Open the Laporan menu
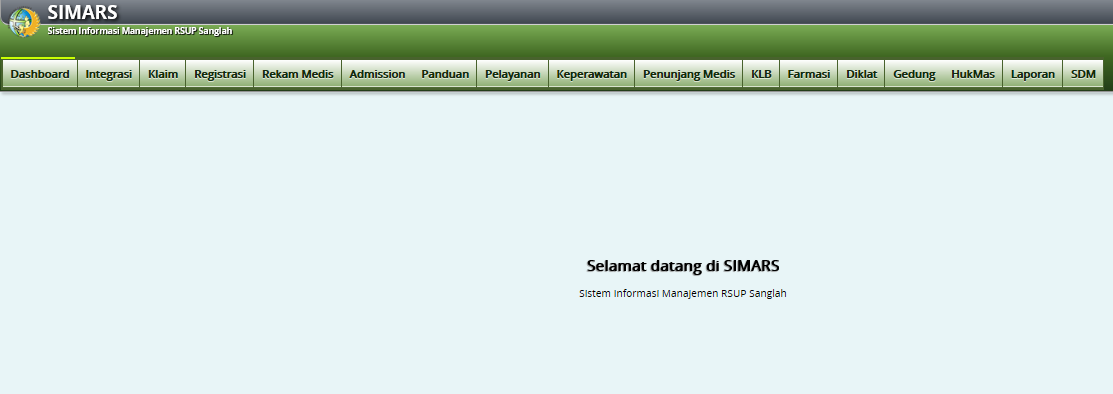Image resolution: width=1113 pixels, height=394 pixels. point(1032,74)
